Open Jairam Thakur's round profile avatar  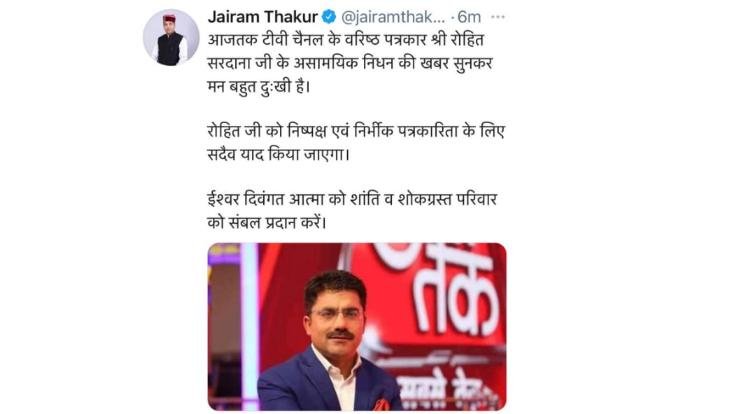click(x=171, y=37)
